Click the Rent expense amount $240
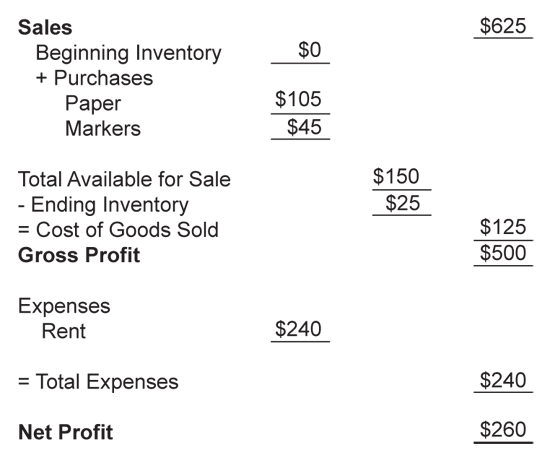This screenshot has height=463, width=550. (298, 329)
